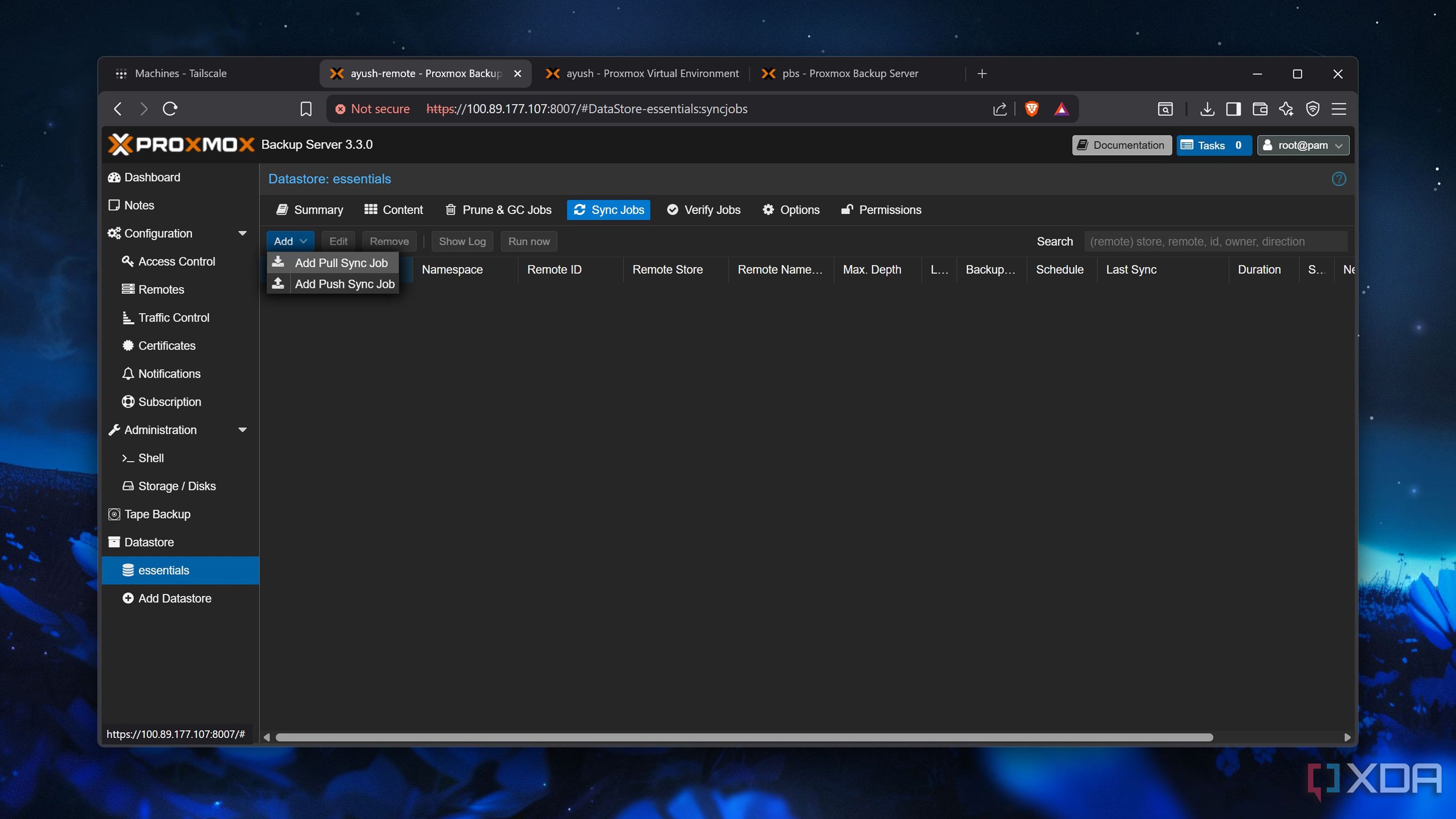Open the Prune & GC Jobs tab
Screen dimensions: 1456x819
tap(498, 210)
